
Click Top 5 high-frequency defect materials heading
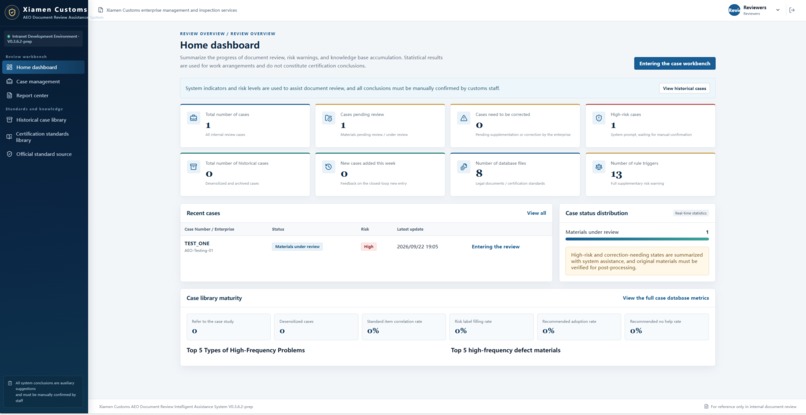(x=506, y=350)
